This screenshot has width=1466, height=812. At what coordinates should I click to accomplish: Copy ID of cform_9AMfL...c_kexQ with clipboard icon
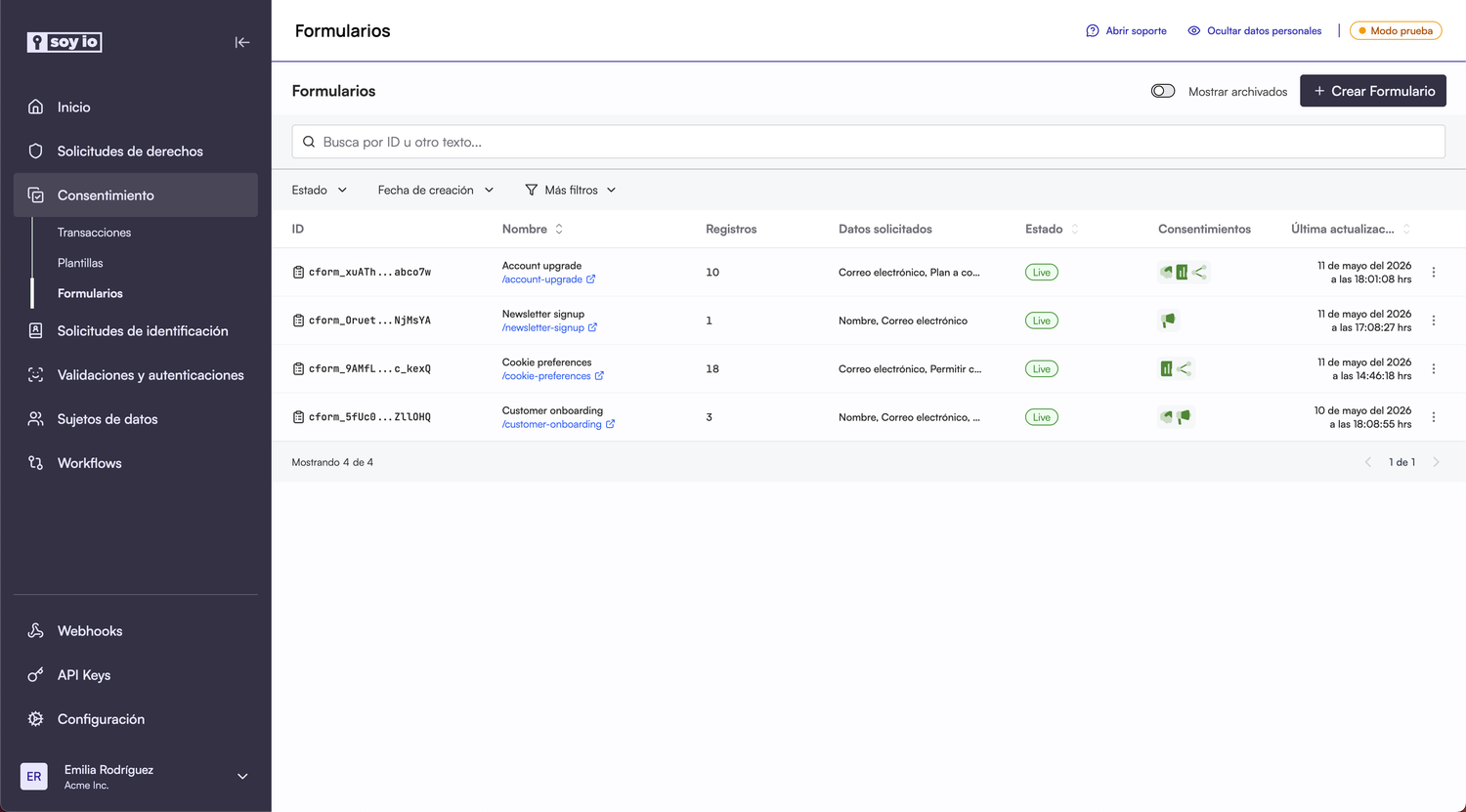point(298,368)
